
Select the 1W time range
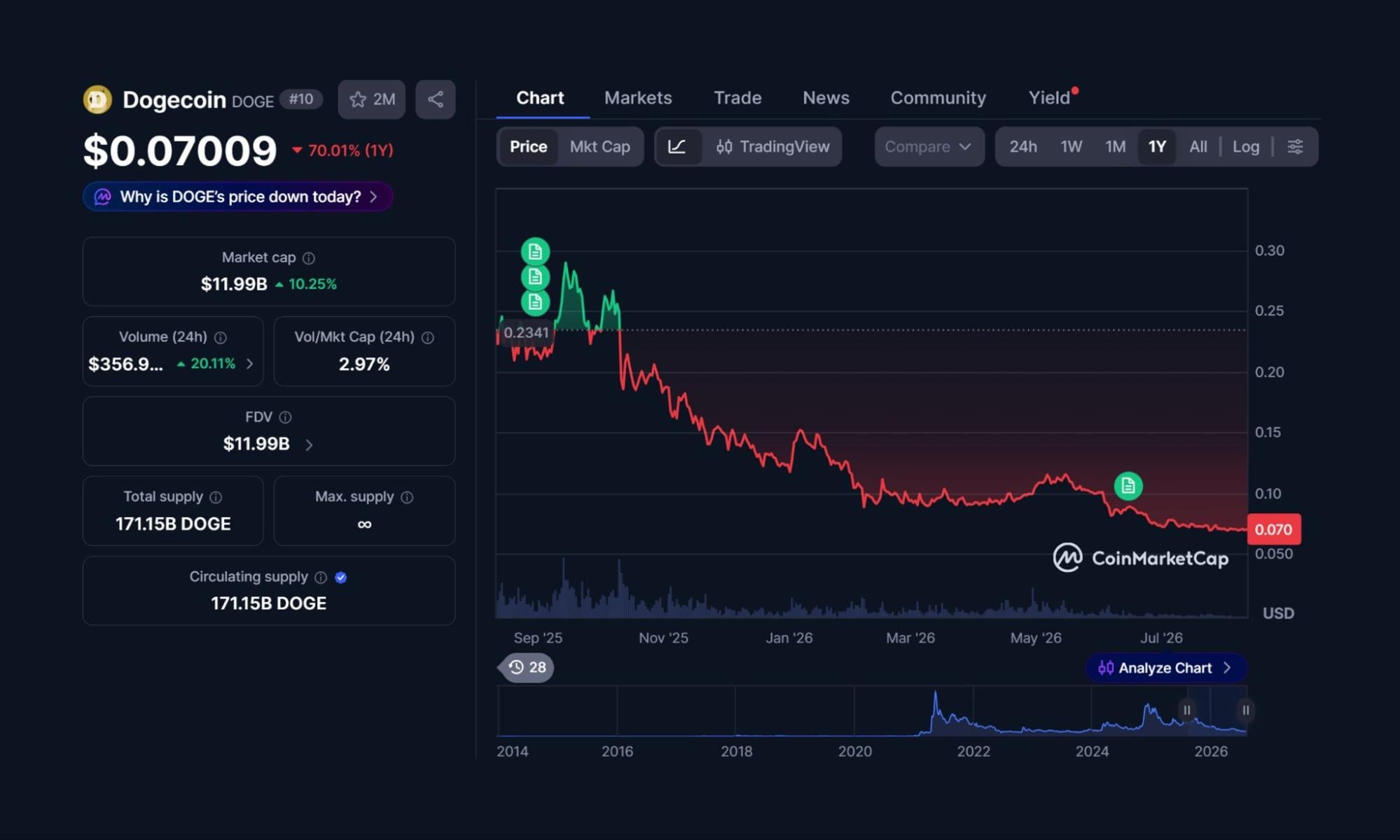coord(1071,146)
